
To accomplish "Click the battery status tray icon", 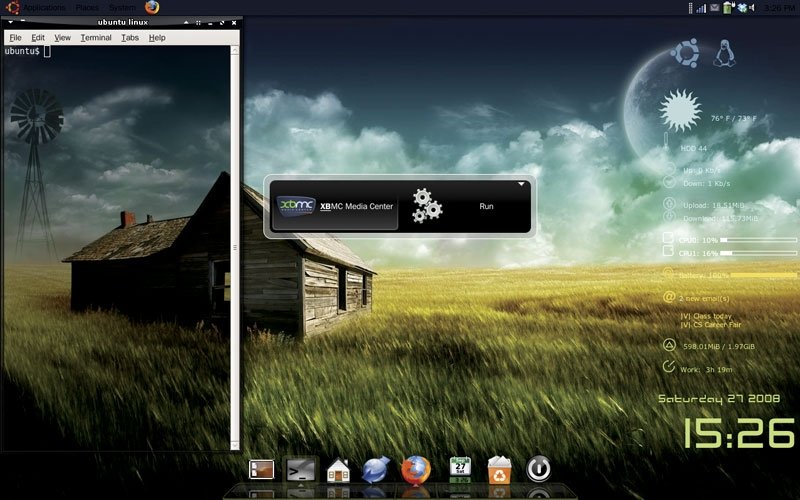I will (728, 8).
